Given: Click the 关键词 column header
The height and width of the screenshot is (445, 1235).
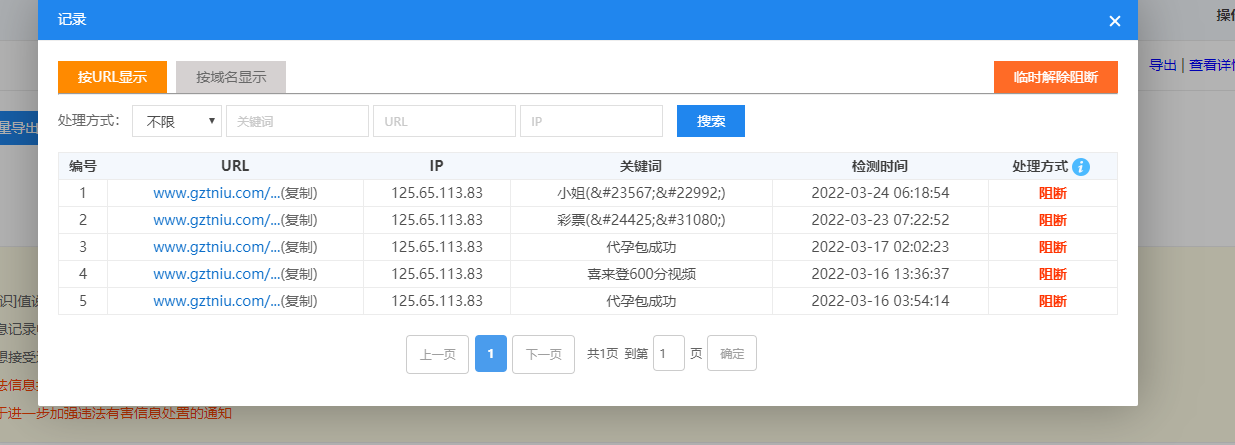Looking at the screenshot, I should point(641,166).
